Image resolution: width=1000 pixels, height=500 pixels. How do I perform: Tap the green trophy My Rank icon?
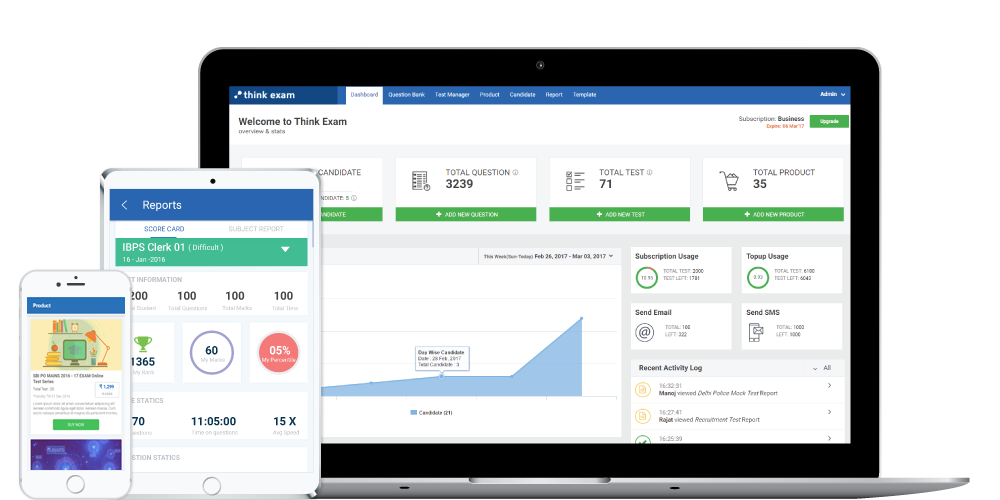click(143, 344)
